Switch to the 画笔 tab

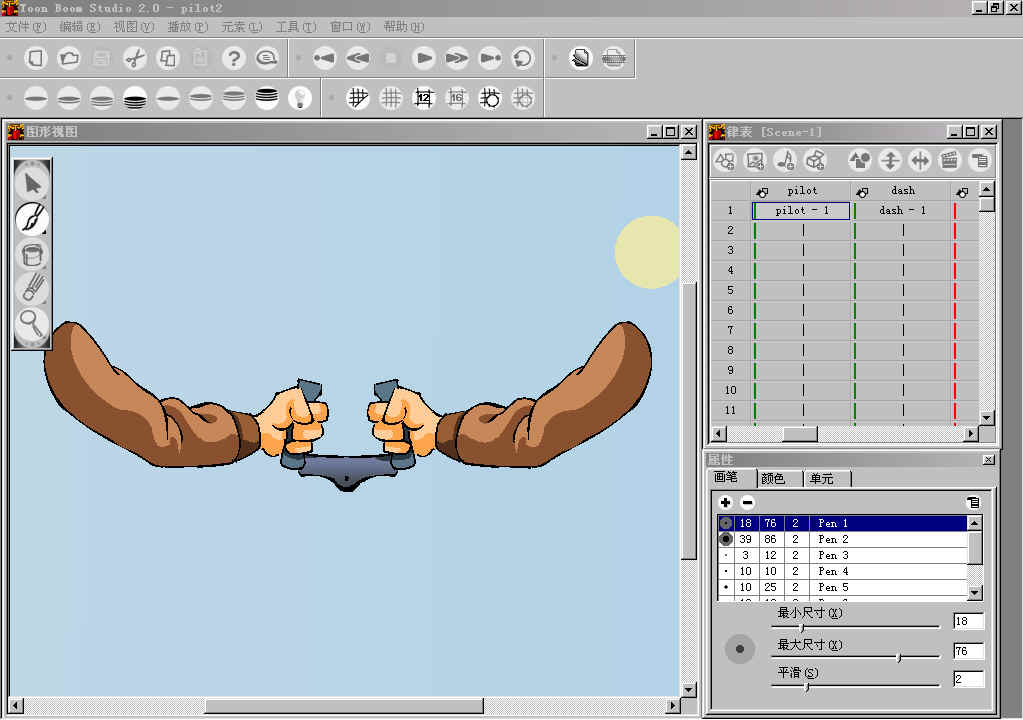[x=731, y=477]
